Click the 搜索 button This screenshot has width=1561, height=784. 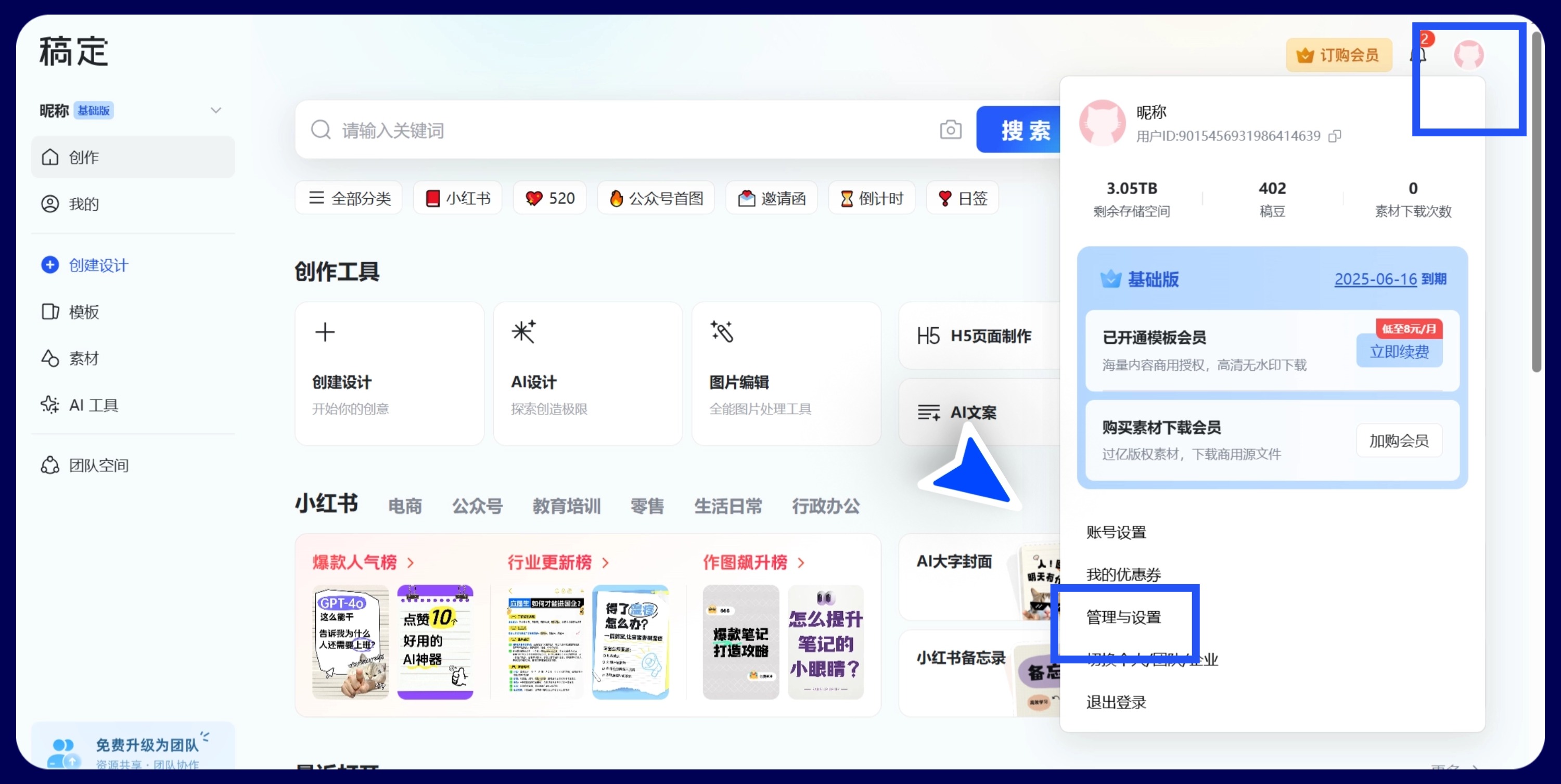tap(1019, 130)
